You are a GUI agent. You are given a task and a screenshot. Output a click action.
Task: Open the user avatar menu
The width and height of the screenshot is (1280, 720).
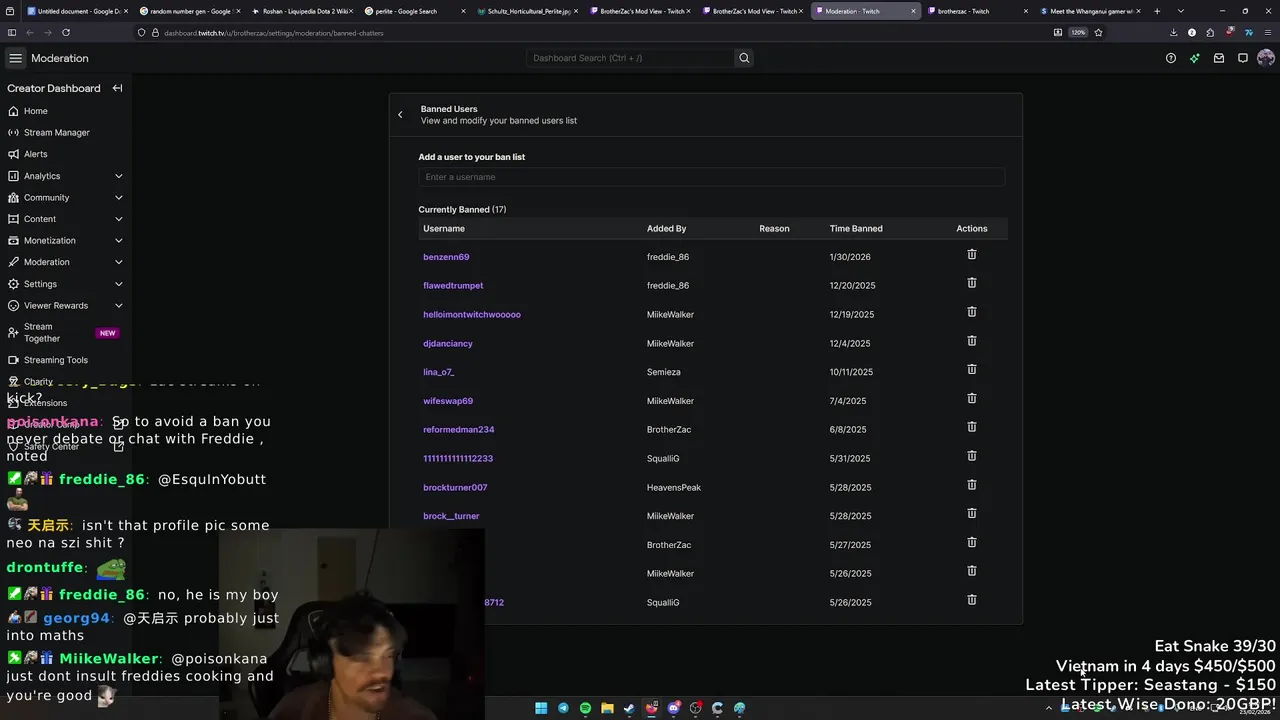coord(1266,58)
